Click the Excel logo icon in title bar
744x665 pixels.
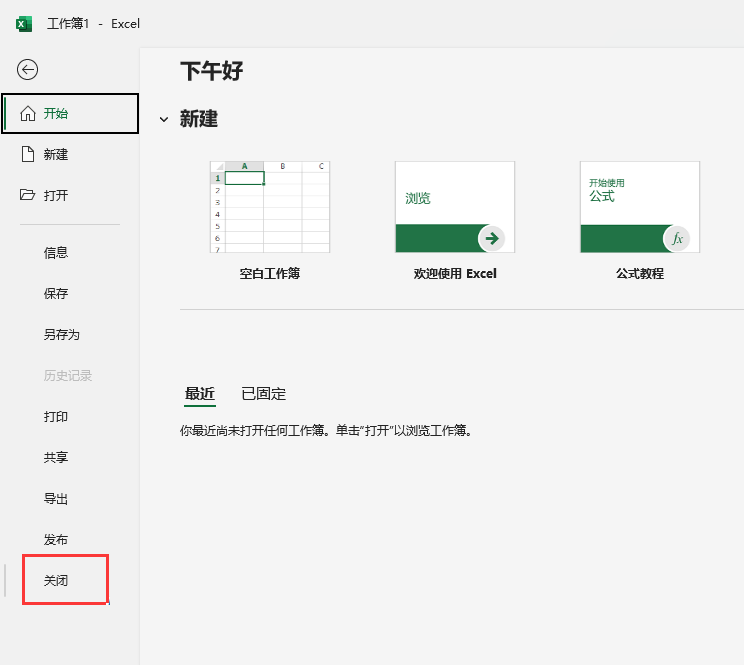pyautogui.click(x=24, y=24)
